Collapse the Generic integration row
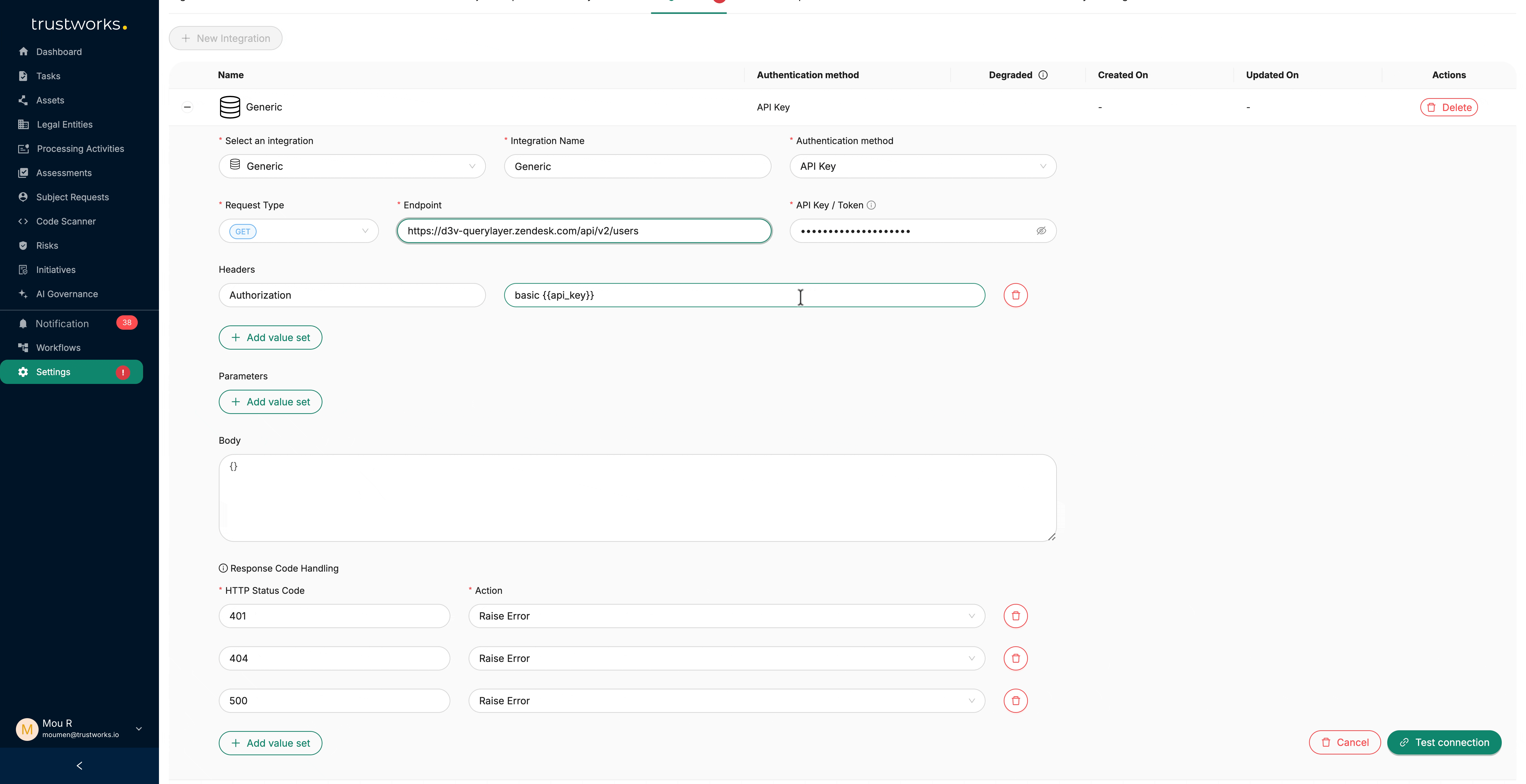The height and width of the screenshot is (784, 1526). click(x=187, y=107)
